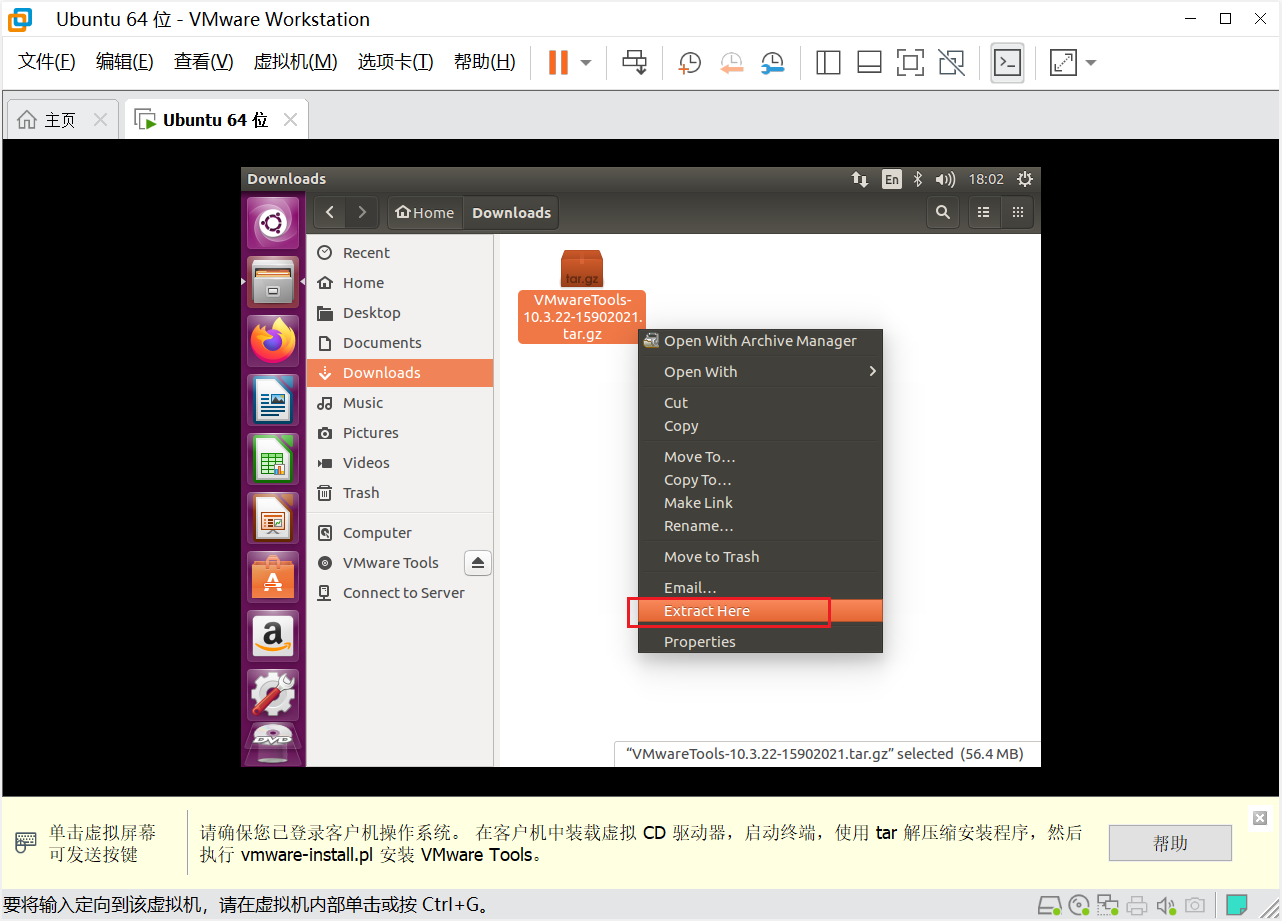Choose Open With Archive Manager
1282x921 pixels.
click(760, 341)
